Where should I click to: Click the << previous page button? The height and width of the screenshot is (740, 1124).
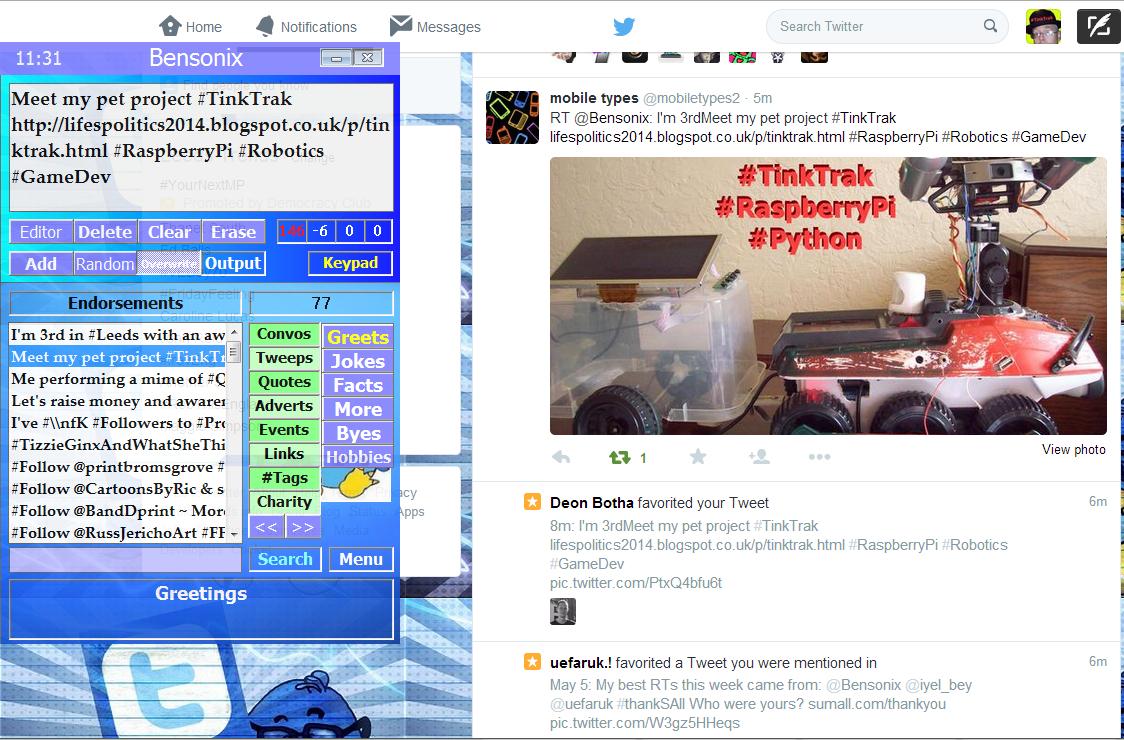coord(266,527)
